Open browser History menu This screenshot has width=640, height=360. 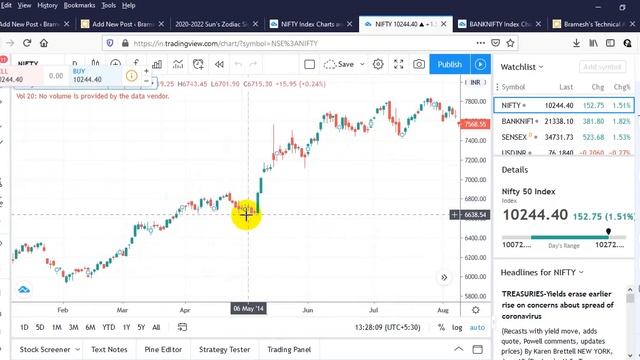pos(47,5)
